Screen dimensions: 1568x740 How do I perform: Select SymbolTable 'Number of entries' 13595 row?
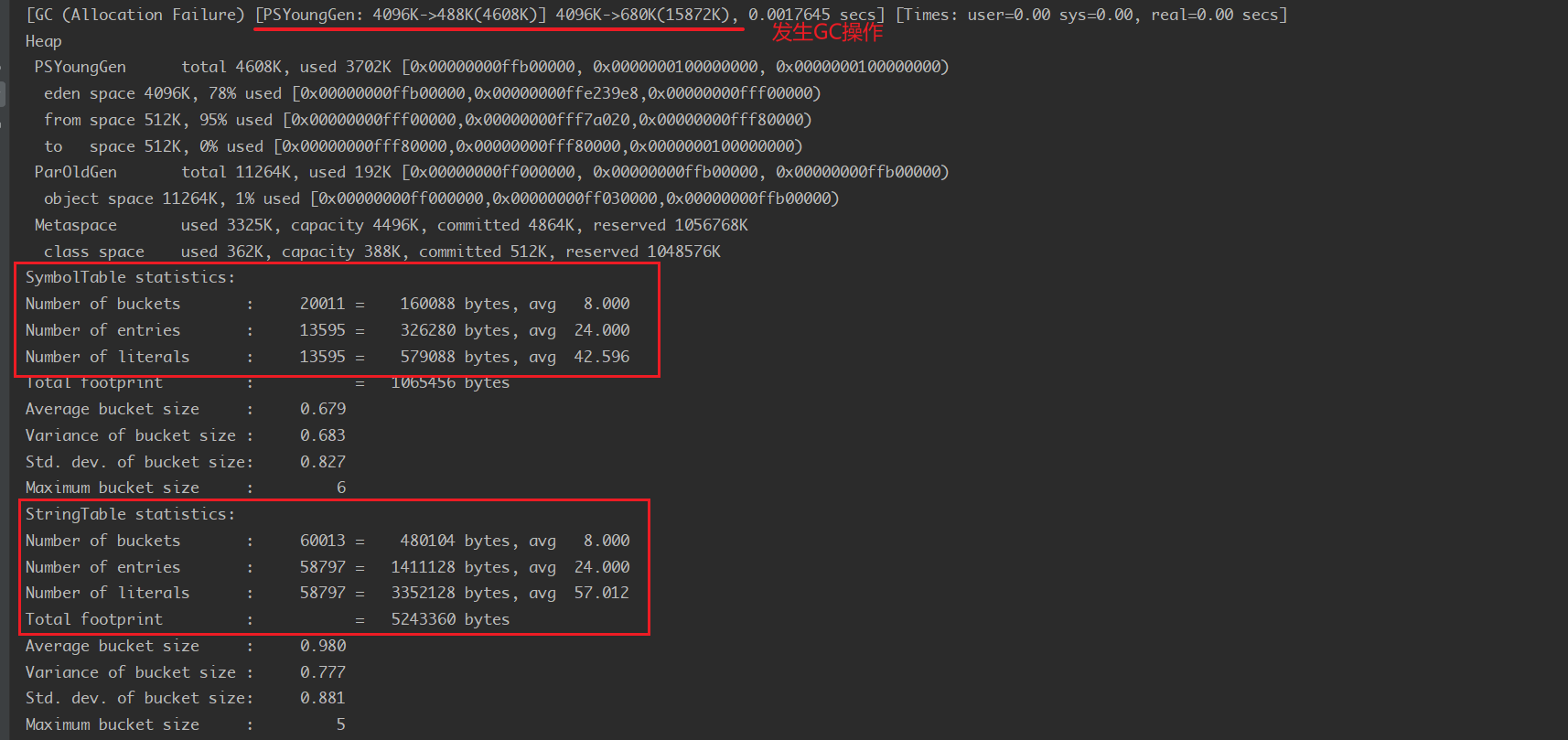click(328, 330)
